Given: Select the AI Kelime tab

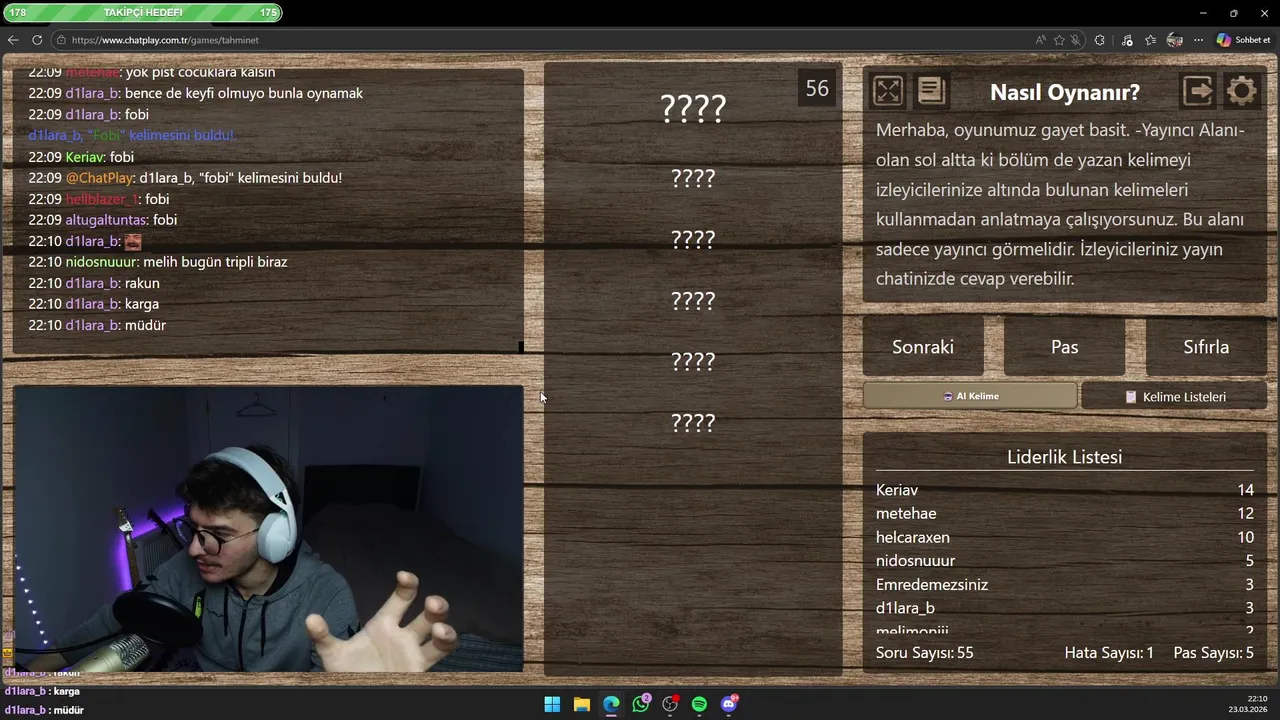Looking at the screenshot, I should pos(970,396).
